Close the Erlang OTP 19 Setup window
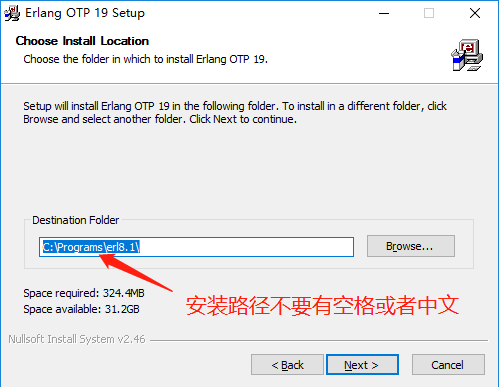Screen dimensions: 500x387 tap(475, 13)
